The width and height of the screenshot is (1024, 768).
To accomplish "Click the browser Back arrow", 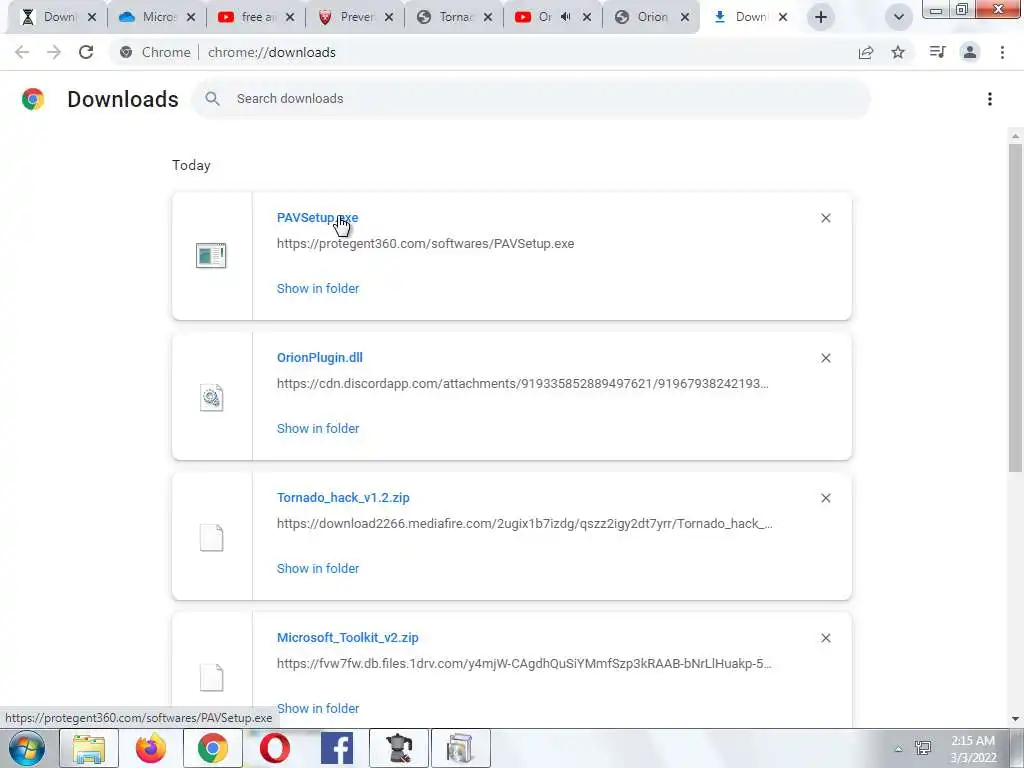I will click(x=22, y=52).
